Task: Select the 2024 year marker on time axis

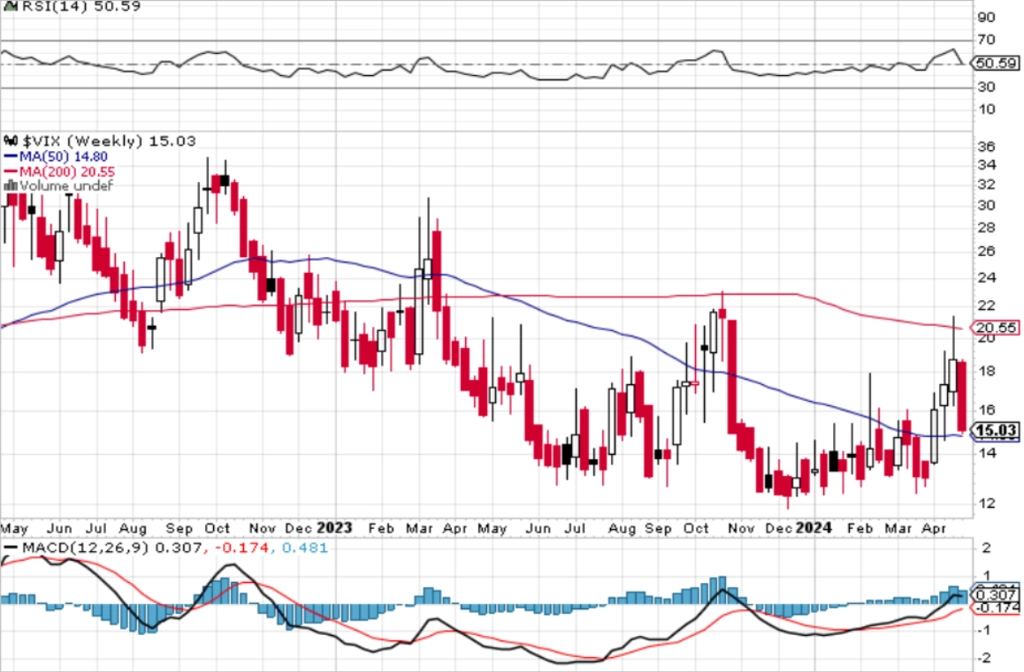Action: point(814,527)
